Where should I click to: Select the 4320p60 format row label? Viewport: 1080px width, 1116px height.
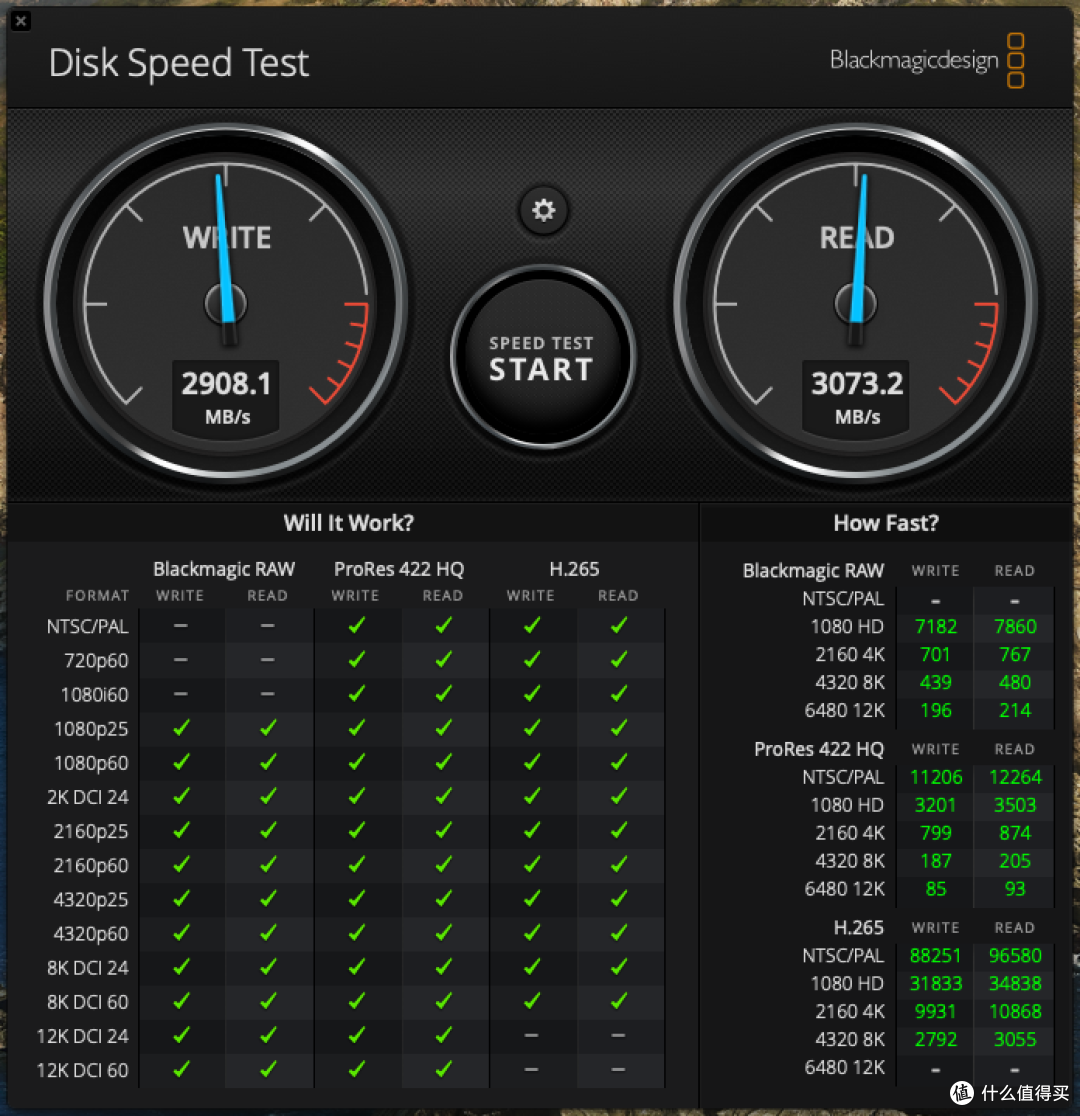[90, 934]
